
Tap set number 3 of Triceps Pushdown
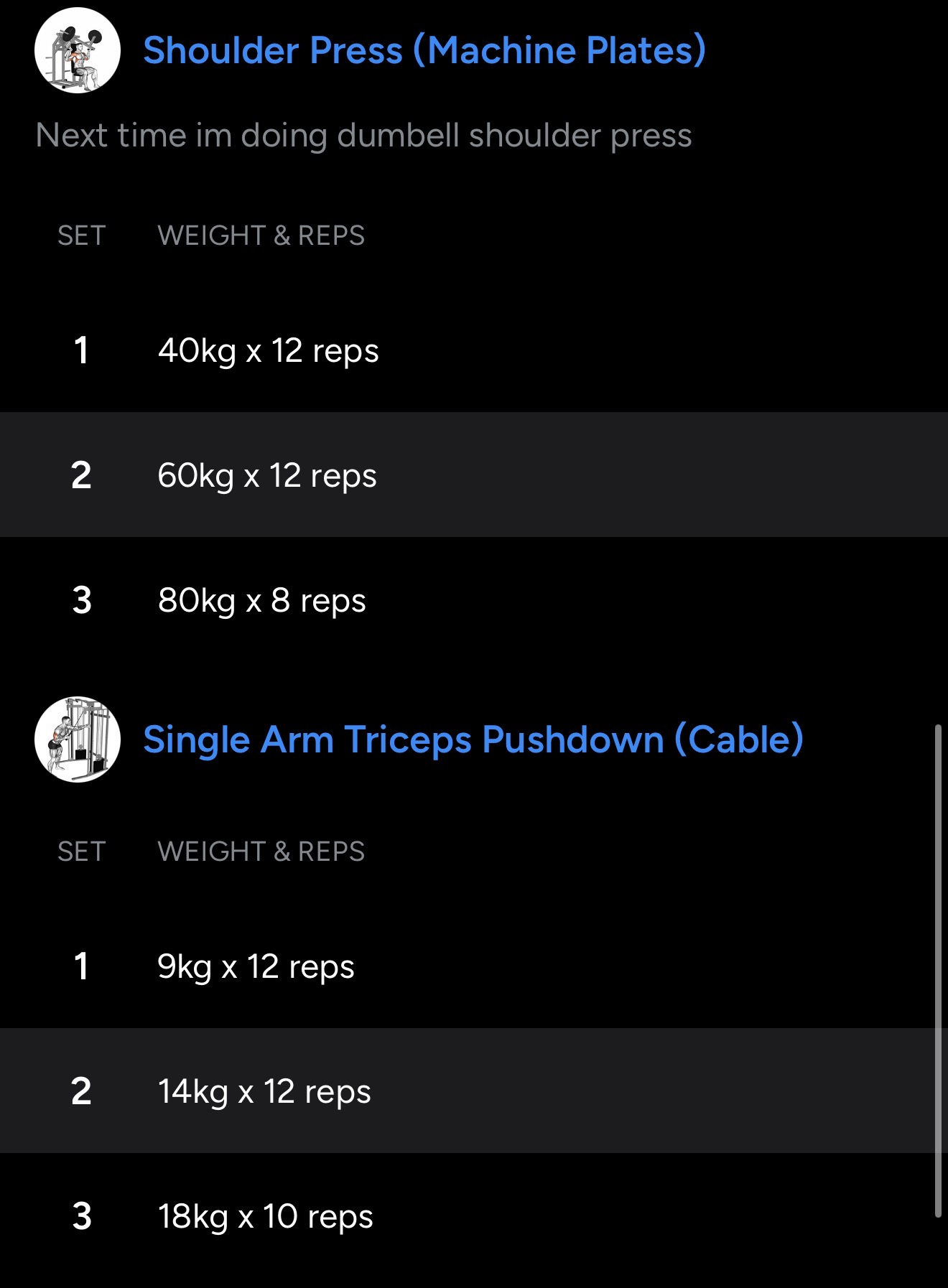point(82,1216)
